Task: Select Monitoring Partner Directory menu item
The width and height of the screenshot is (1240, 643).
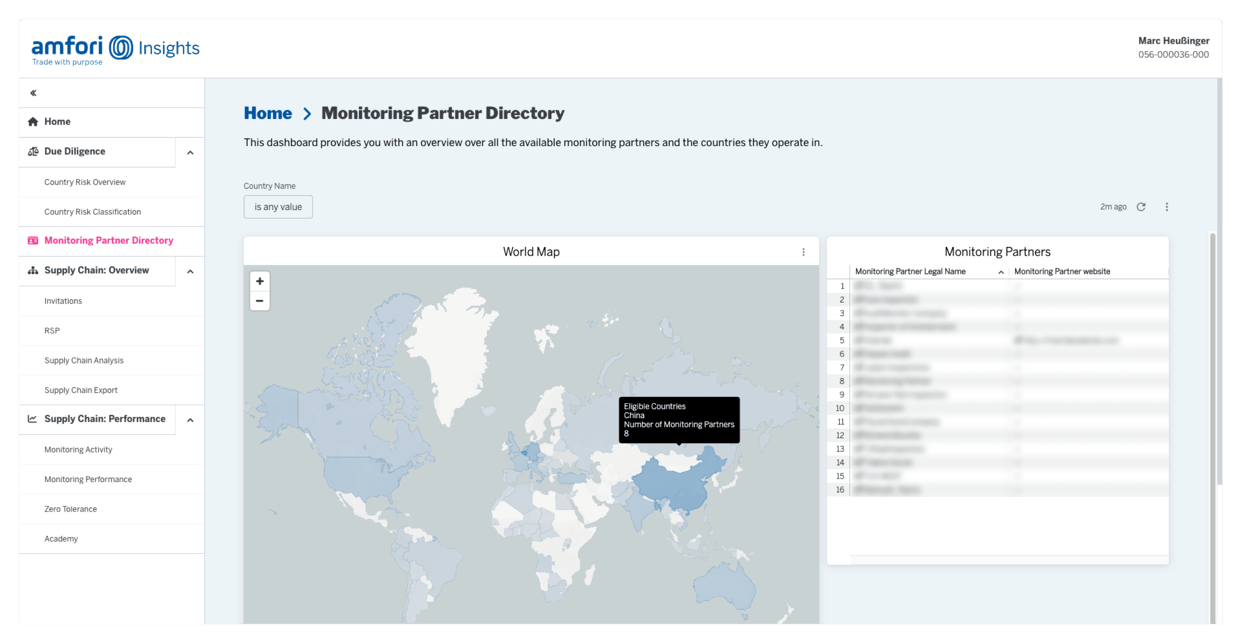Action: coord(108,241)
